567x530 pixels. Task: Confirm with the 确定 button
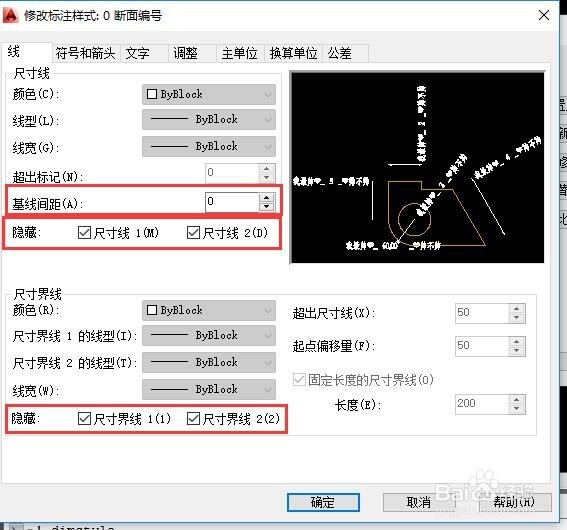point(323,503)
